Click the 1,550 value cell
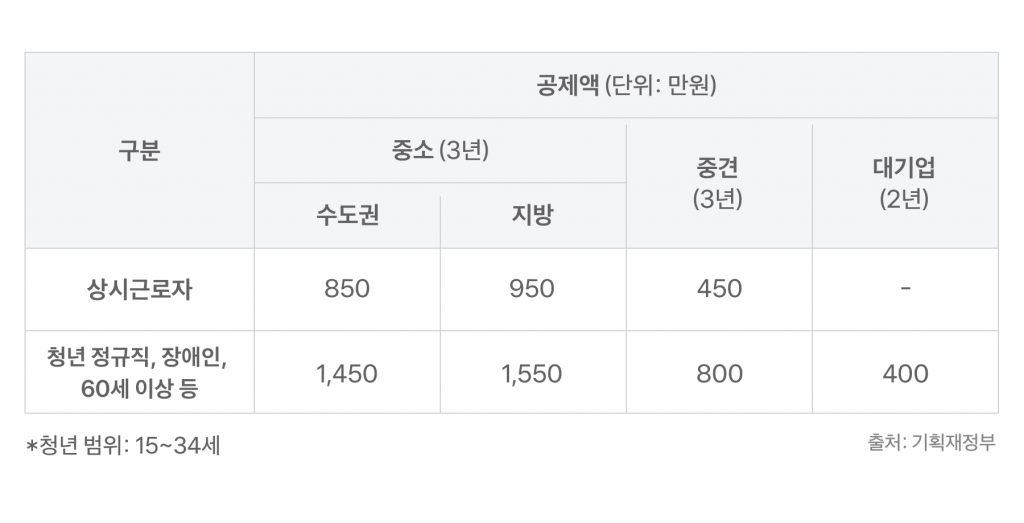Image resolution: width=1024 pixels, height=523 pixels. [532, 374]
